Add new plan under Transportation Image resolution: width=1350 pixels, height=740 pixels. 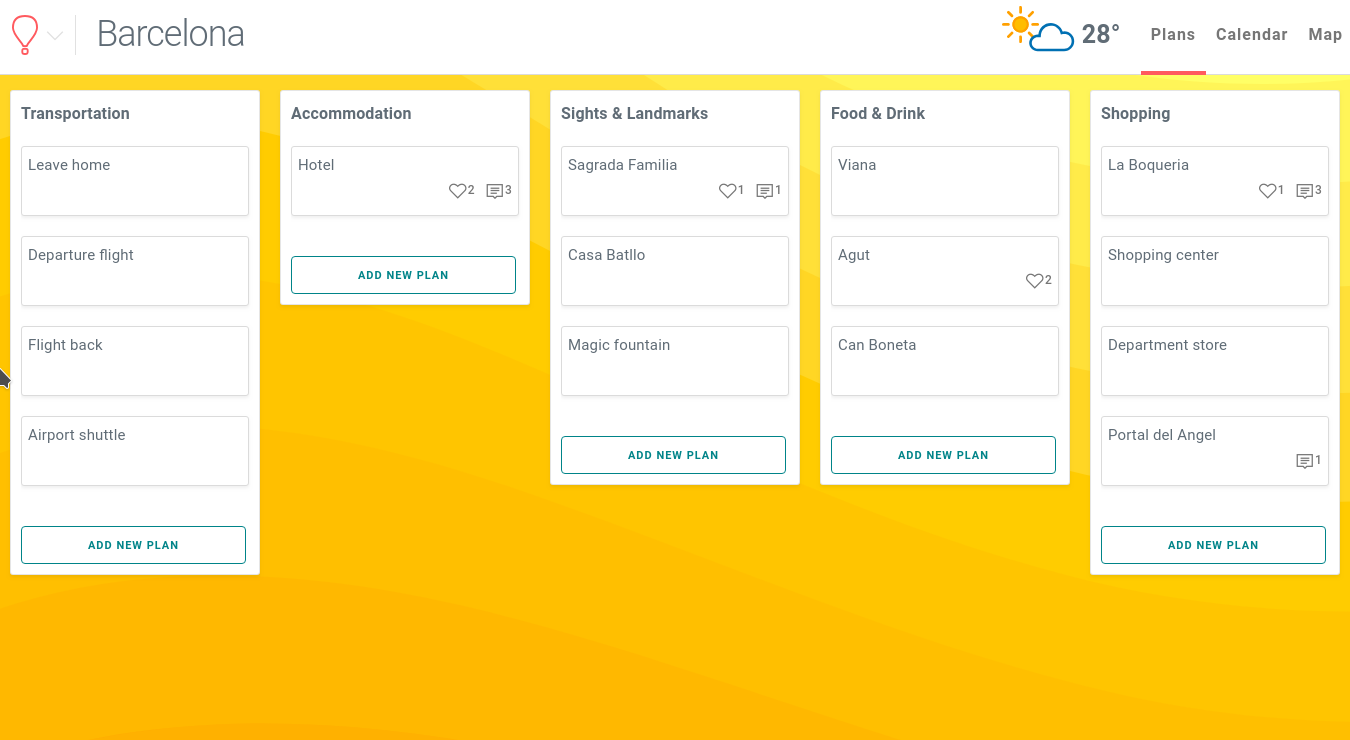[133, 545]
